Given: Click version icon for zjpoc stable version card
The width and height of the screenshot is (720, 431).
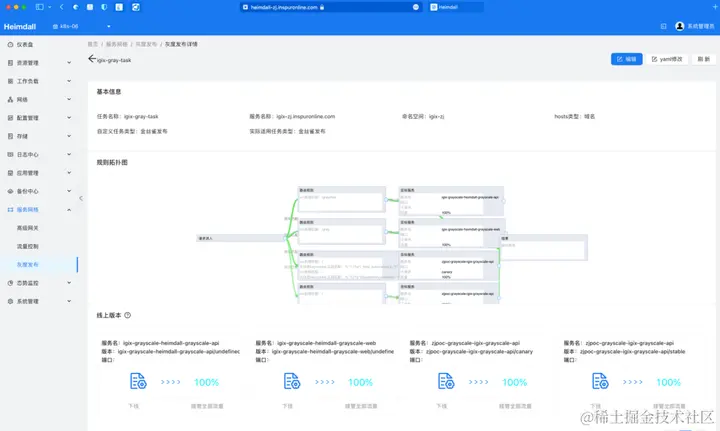Looking at the screenshot, I should (600, 381).
